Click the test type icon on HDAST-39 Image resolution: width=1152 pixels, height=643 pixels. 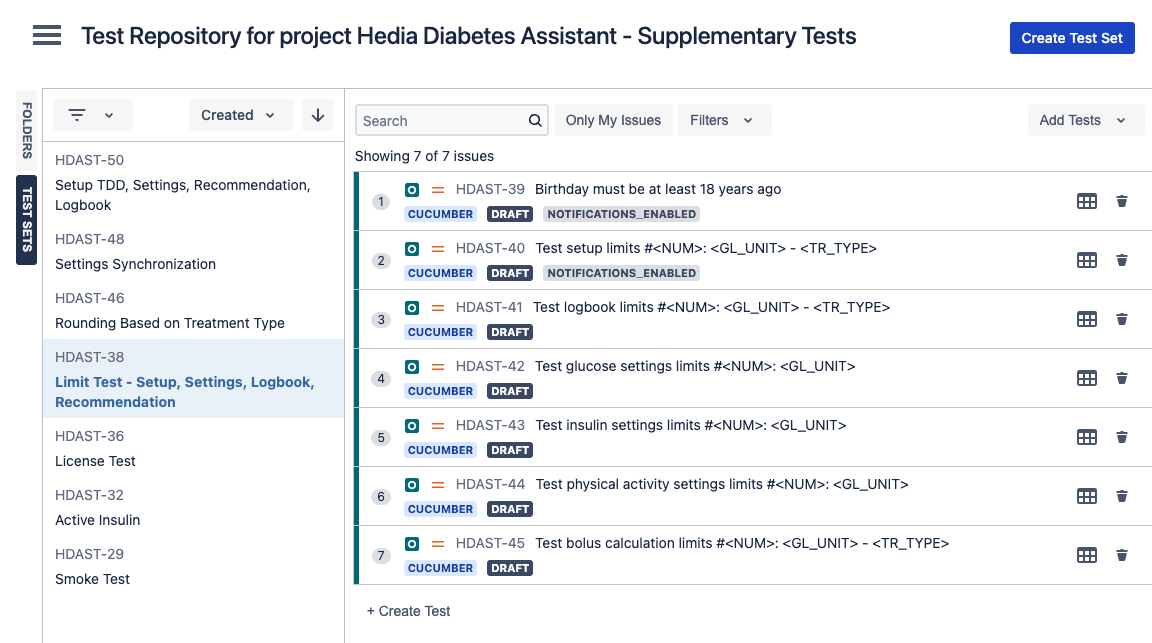(411, 189)
